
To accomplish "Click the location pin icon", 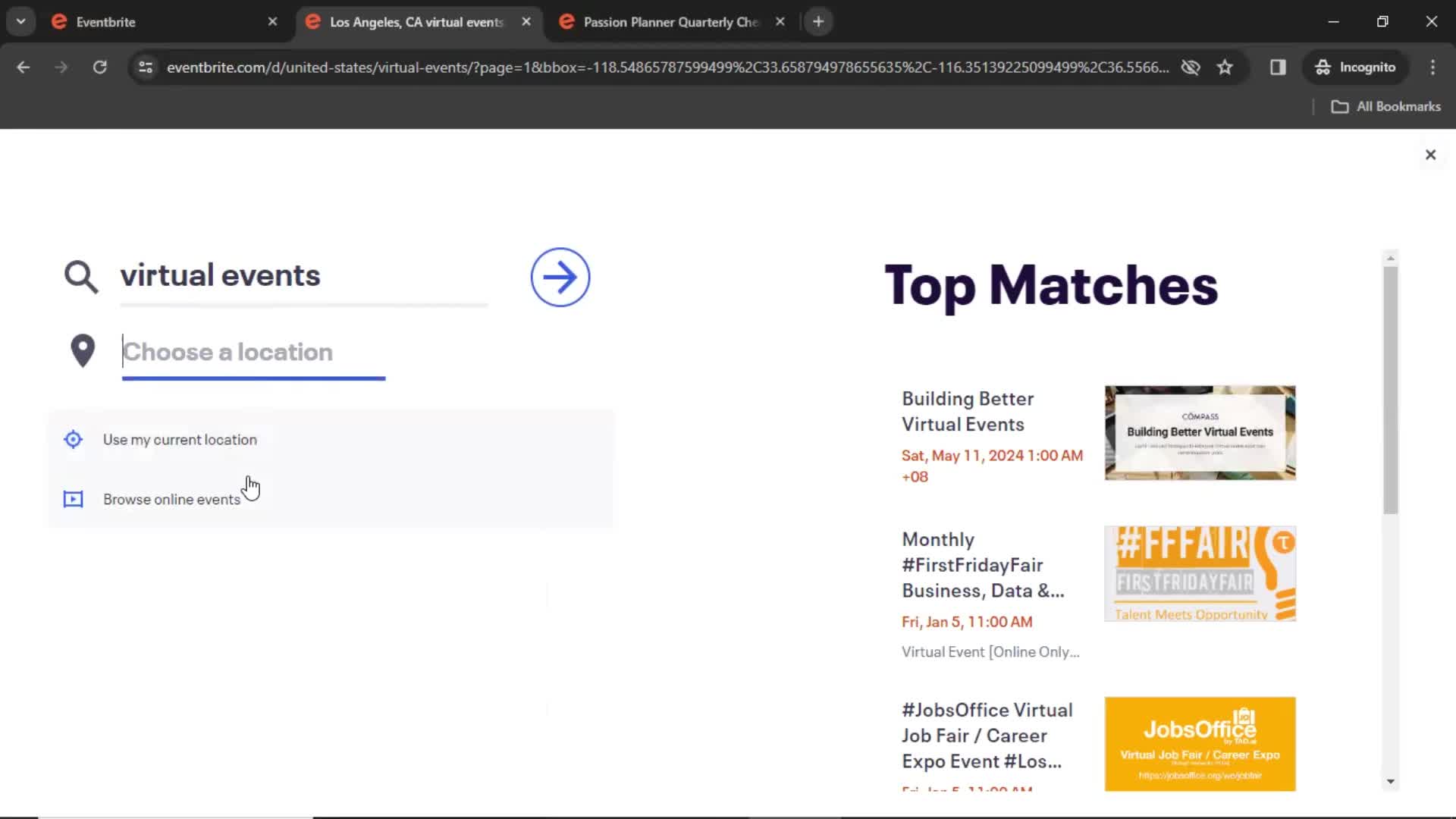I will (83, 351).
